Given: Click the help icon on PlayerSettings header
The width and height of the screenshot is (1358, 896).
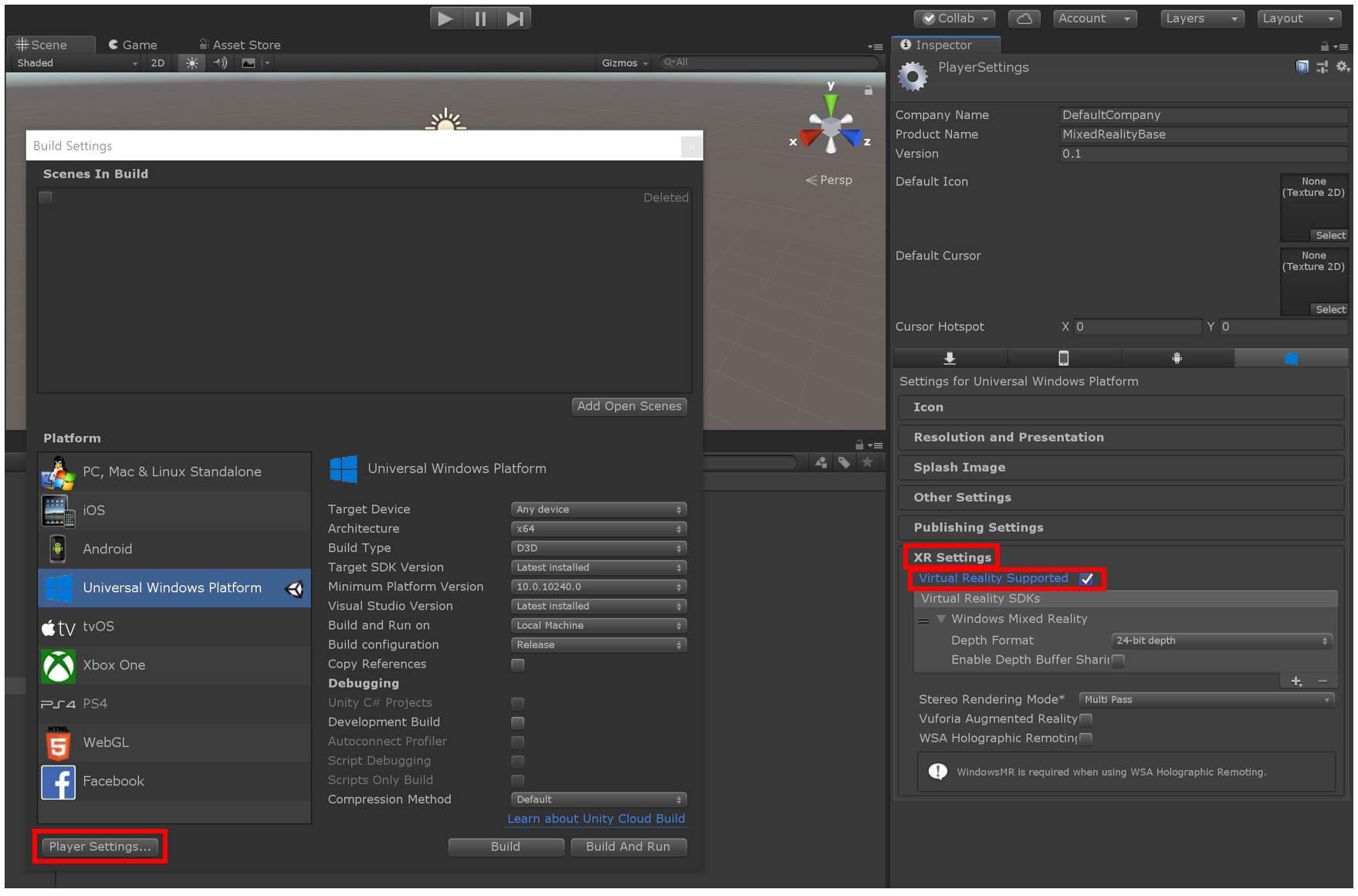Looking at the screenshot, I should point(1302,68).
